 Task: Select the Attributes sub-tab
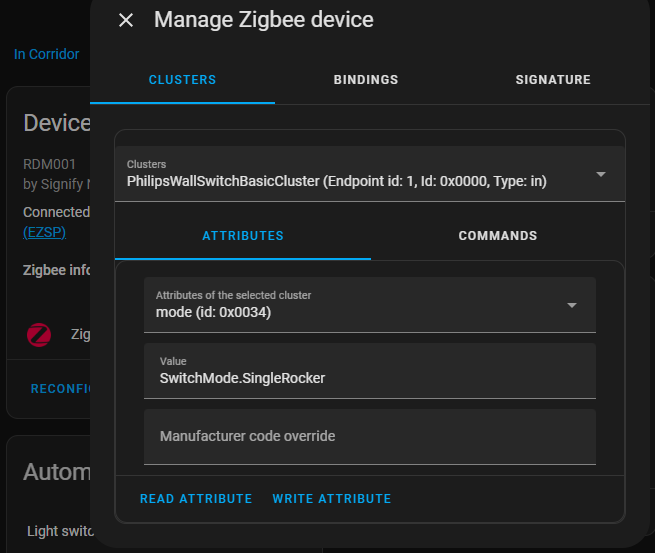243,236
